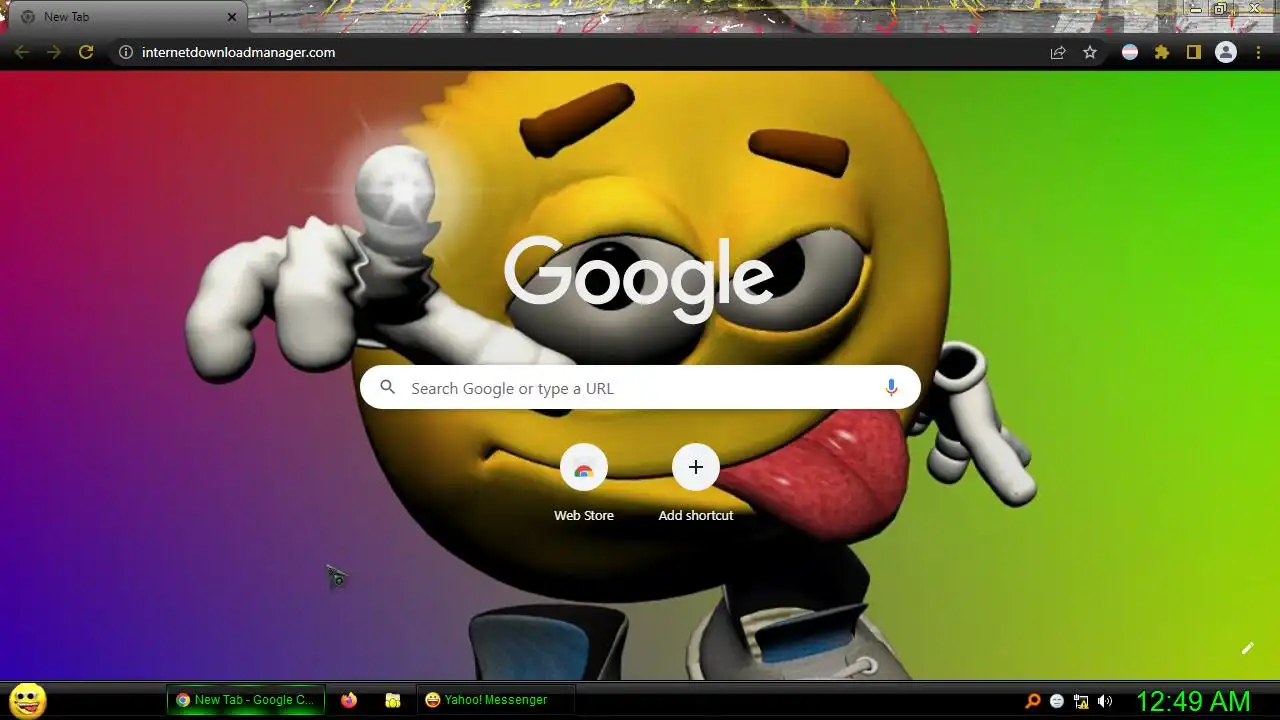This screenshot has width=1280, height=720.
Task: Click the browser back arrow
Action: [21, 52]
